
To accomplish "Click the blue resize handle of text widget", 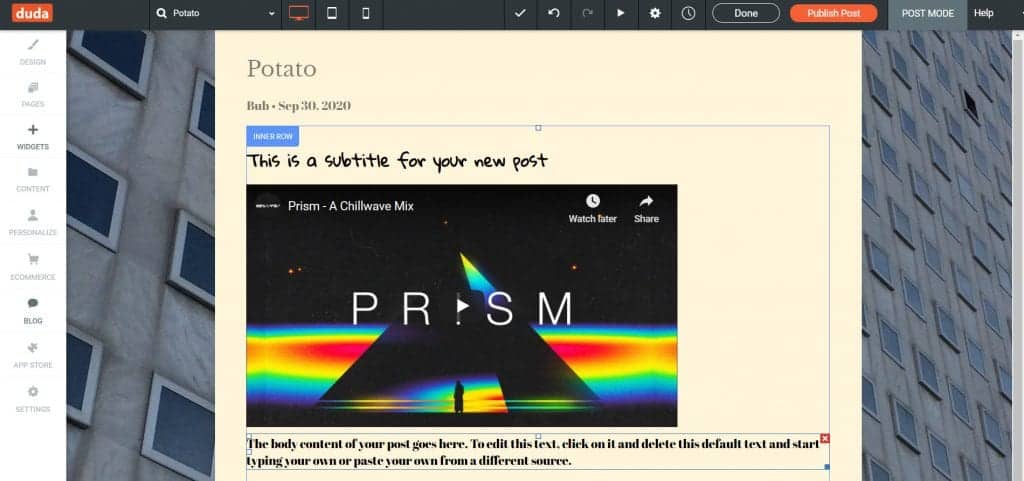I will 827,467.
